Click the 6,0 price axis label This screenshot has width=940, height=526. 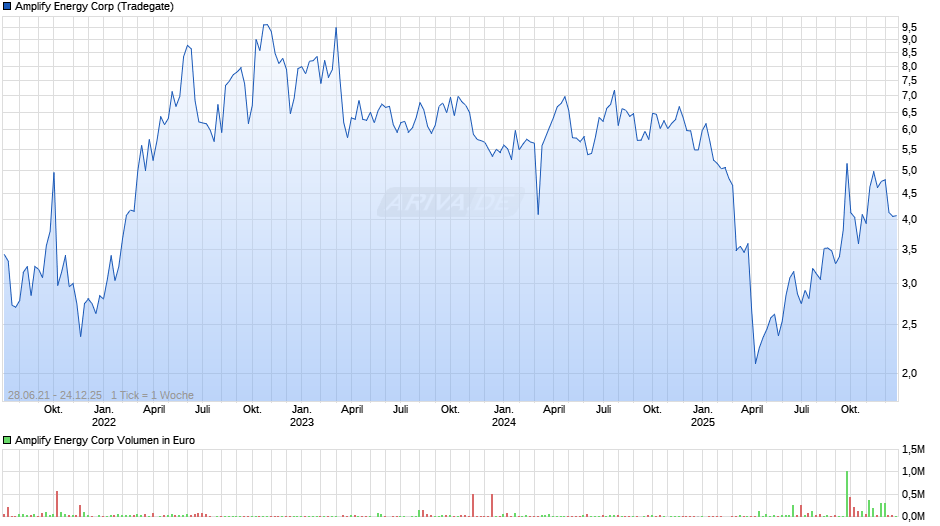click(909, 130)
